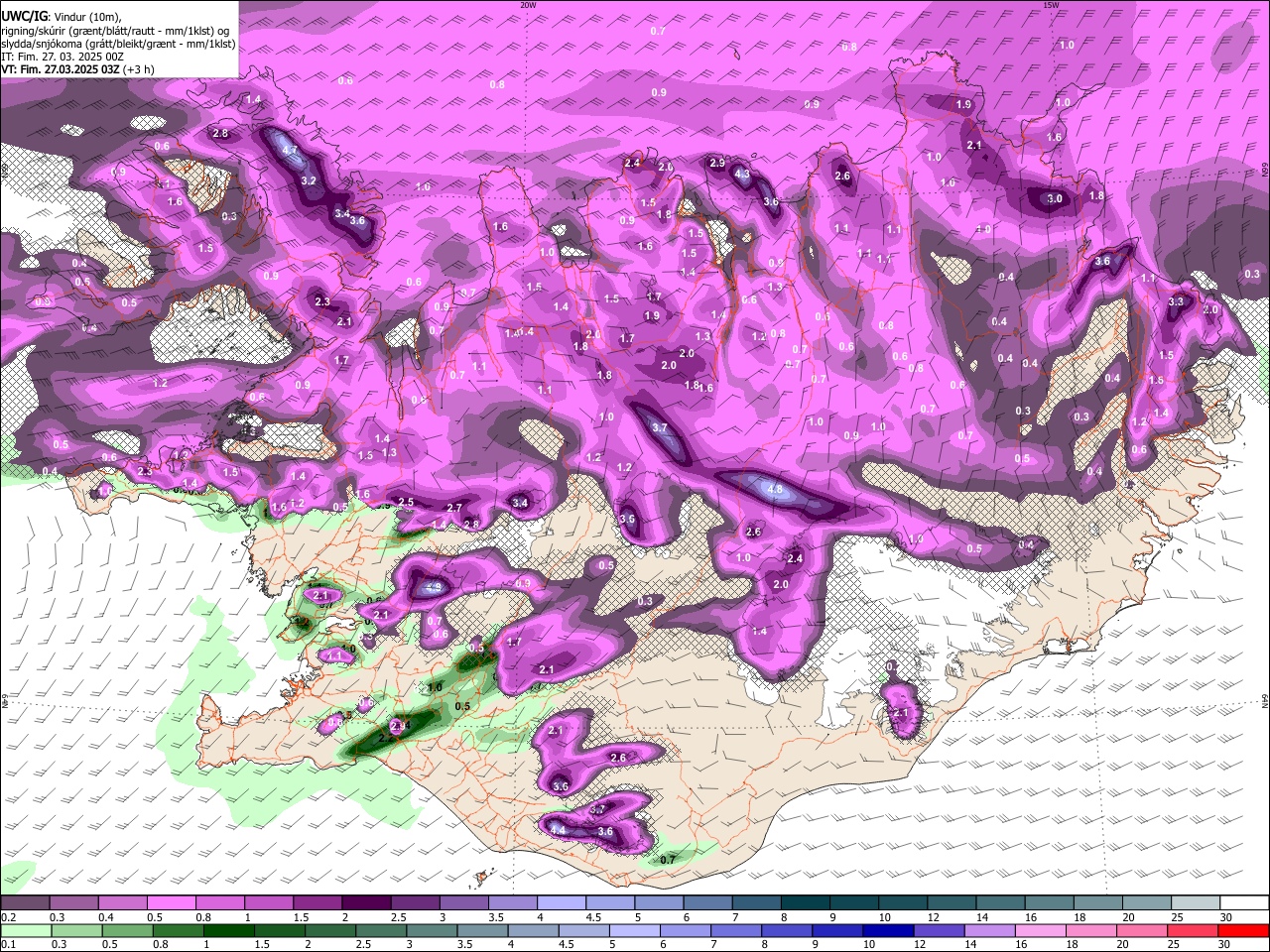1270x952 pixels.
Task: Select the dark mauve 0.2 swatch in snow scale
Action: pyautogui.click(x=25, y=903)
